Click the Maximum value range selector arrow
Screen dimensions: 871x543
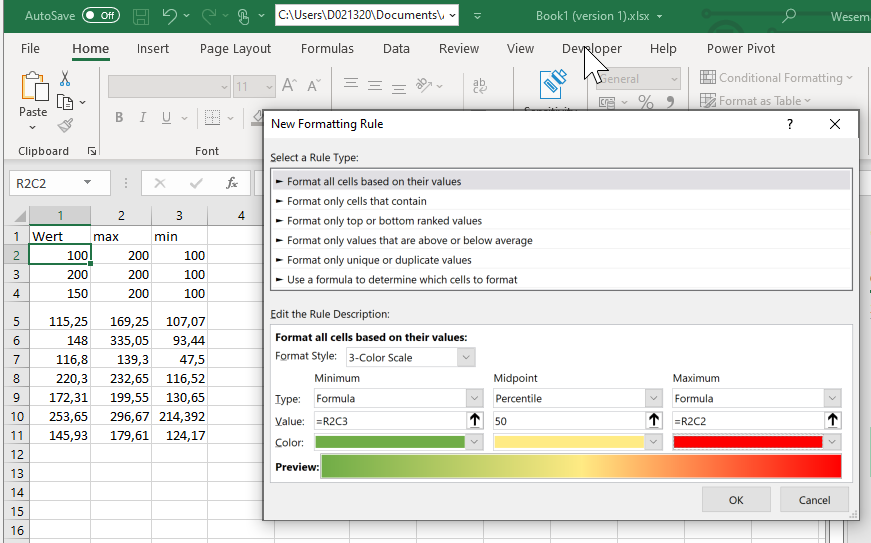click(833, 420)
